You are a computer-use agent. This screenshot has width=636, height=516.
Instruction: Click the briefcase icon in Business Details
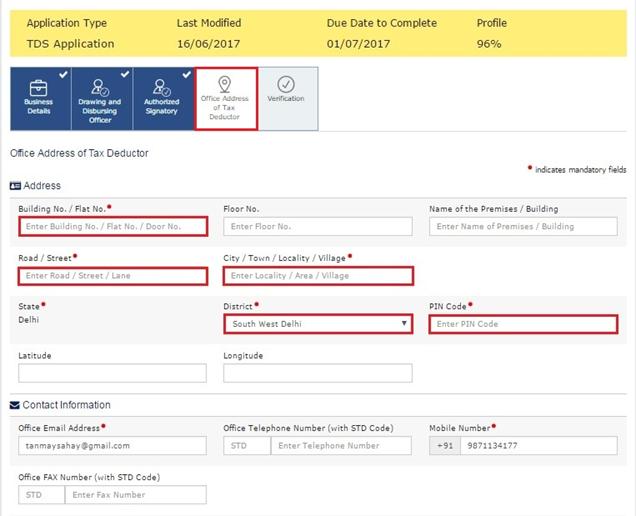click(x=39, y=88)
